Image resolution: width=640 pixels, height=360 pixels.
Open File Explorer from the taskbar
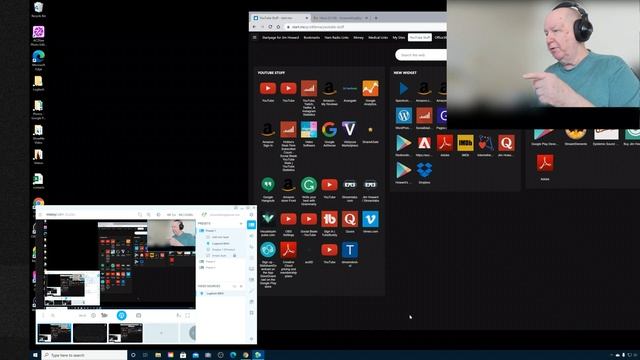point(158,355)
